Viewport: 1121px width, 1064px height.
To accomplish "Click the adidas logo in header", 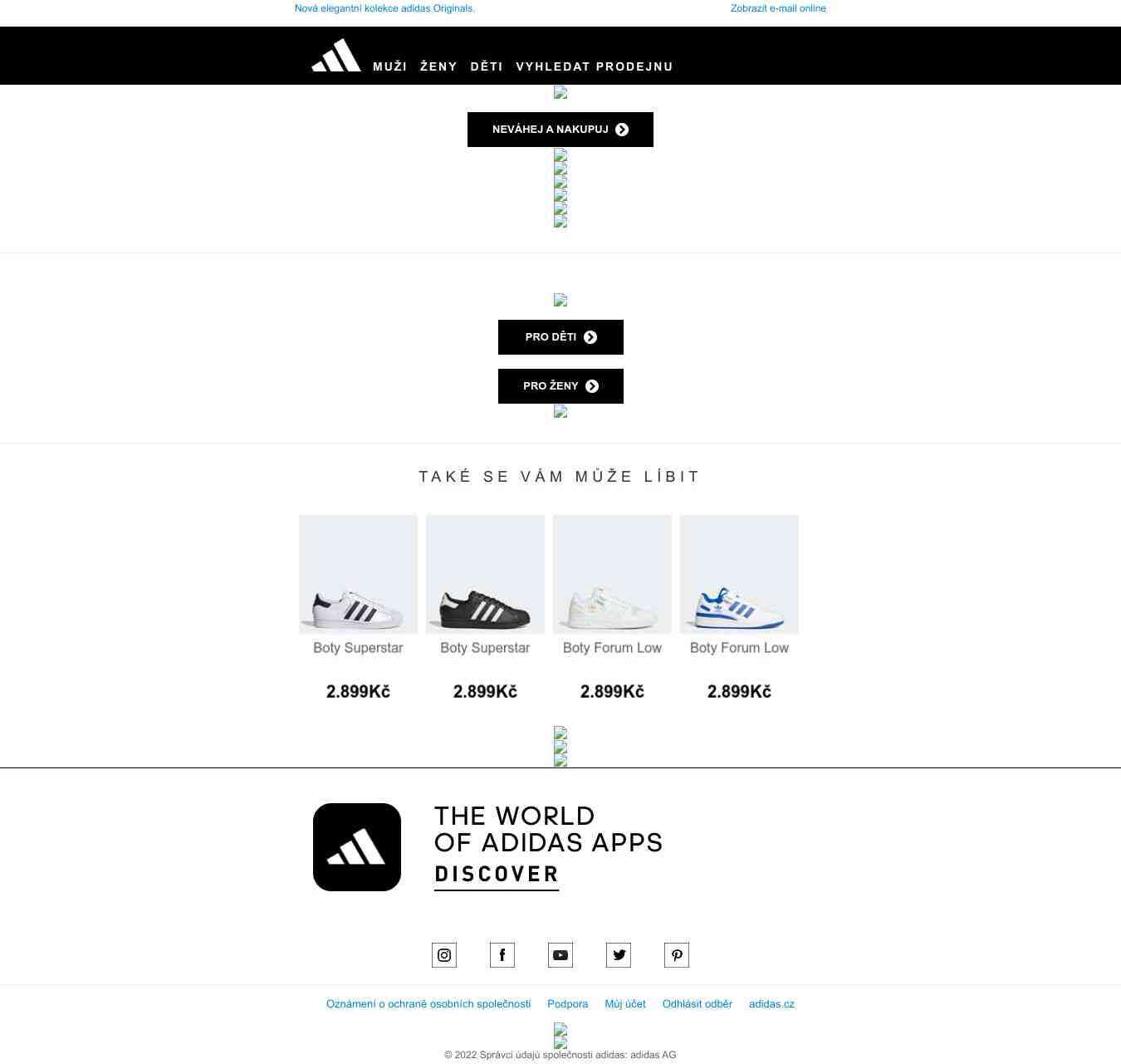I will click(336, 55).
